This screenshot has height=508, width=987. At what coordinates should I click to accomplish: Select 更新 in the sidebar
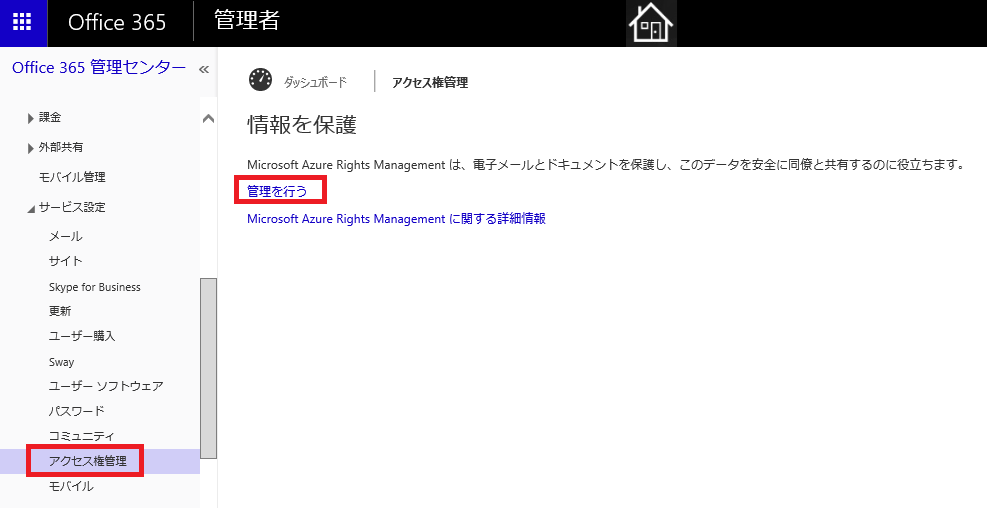pos(60,311)
